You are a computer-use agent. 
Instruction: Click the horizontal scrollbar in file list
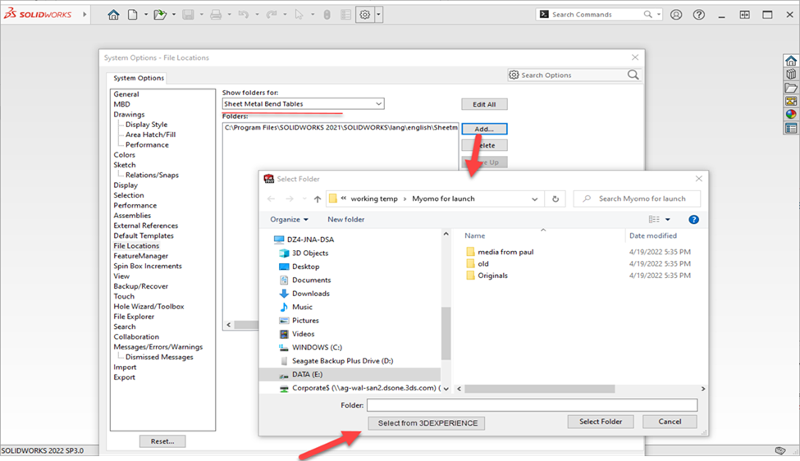pyautogui.click(x=540, y=389)
